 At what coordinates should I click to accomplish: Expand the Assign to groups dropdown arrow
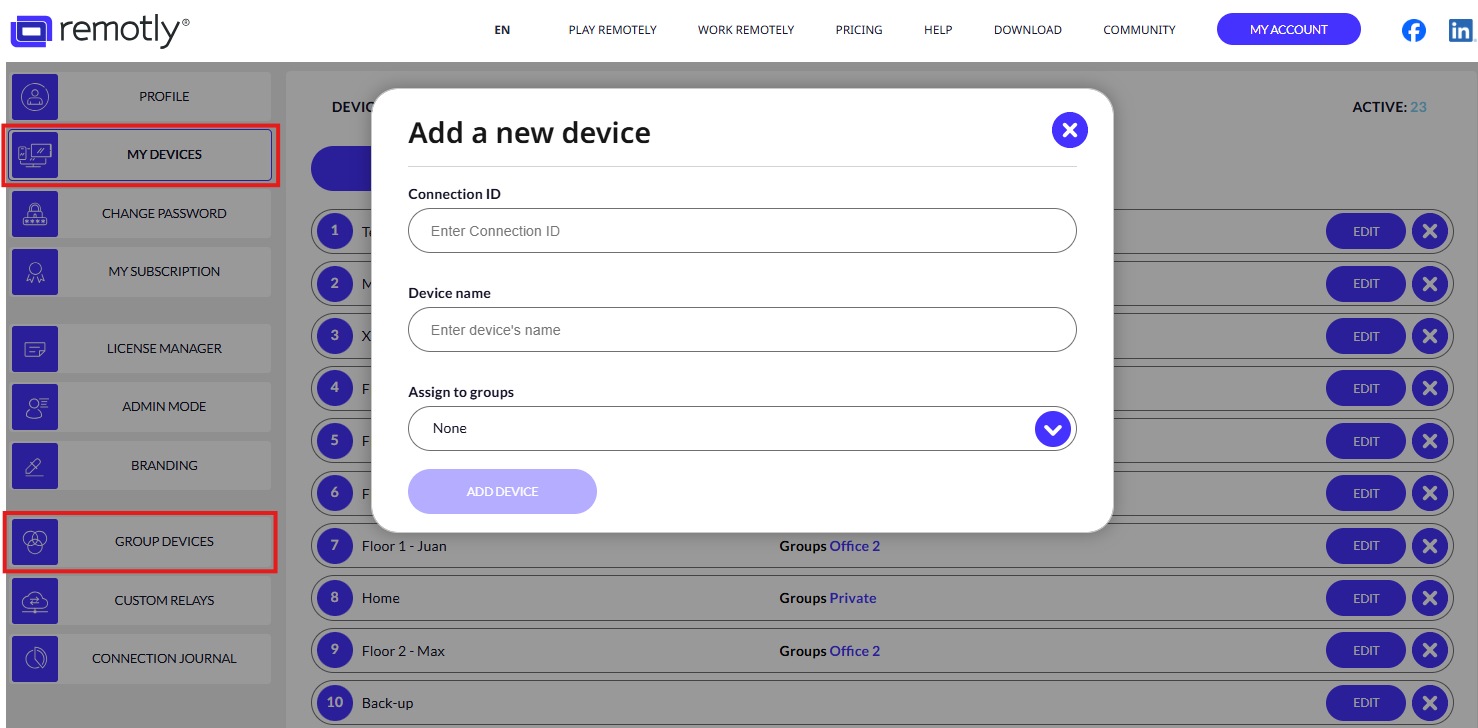(x=1052, y=429)
